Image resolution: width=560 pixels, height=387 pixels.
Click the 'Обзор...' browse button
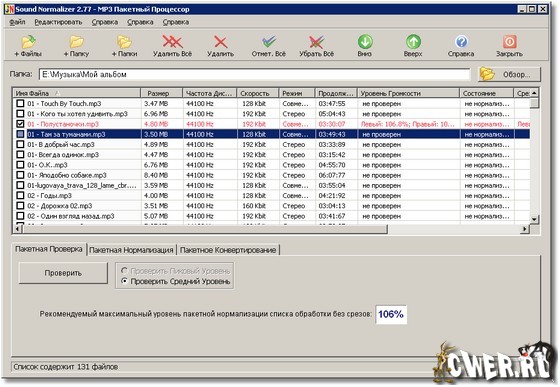(509, 75)
